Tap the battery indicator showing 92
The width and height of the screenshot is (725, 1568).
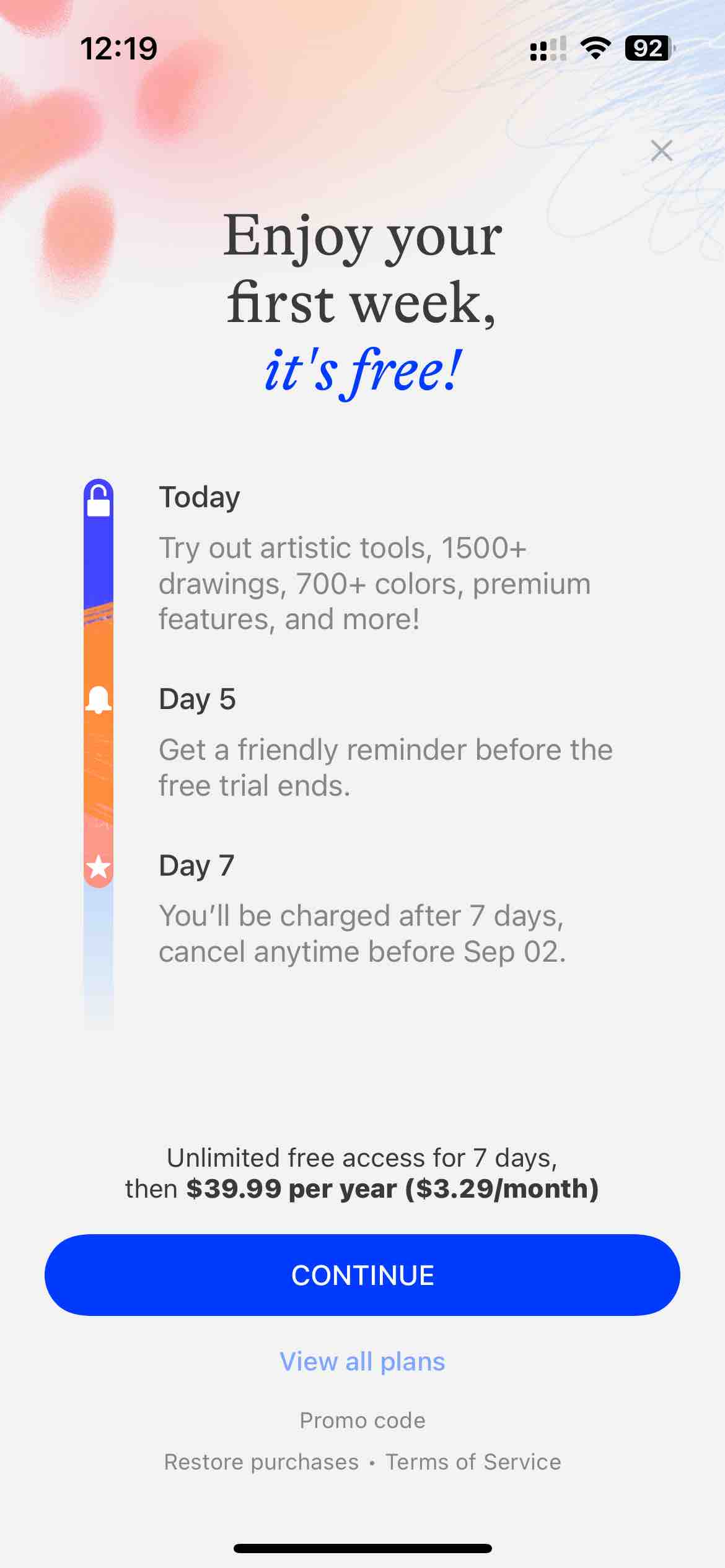tap(650, 48)
